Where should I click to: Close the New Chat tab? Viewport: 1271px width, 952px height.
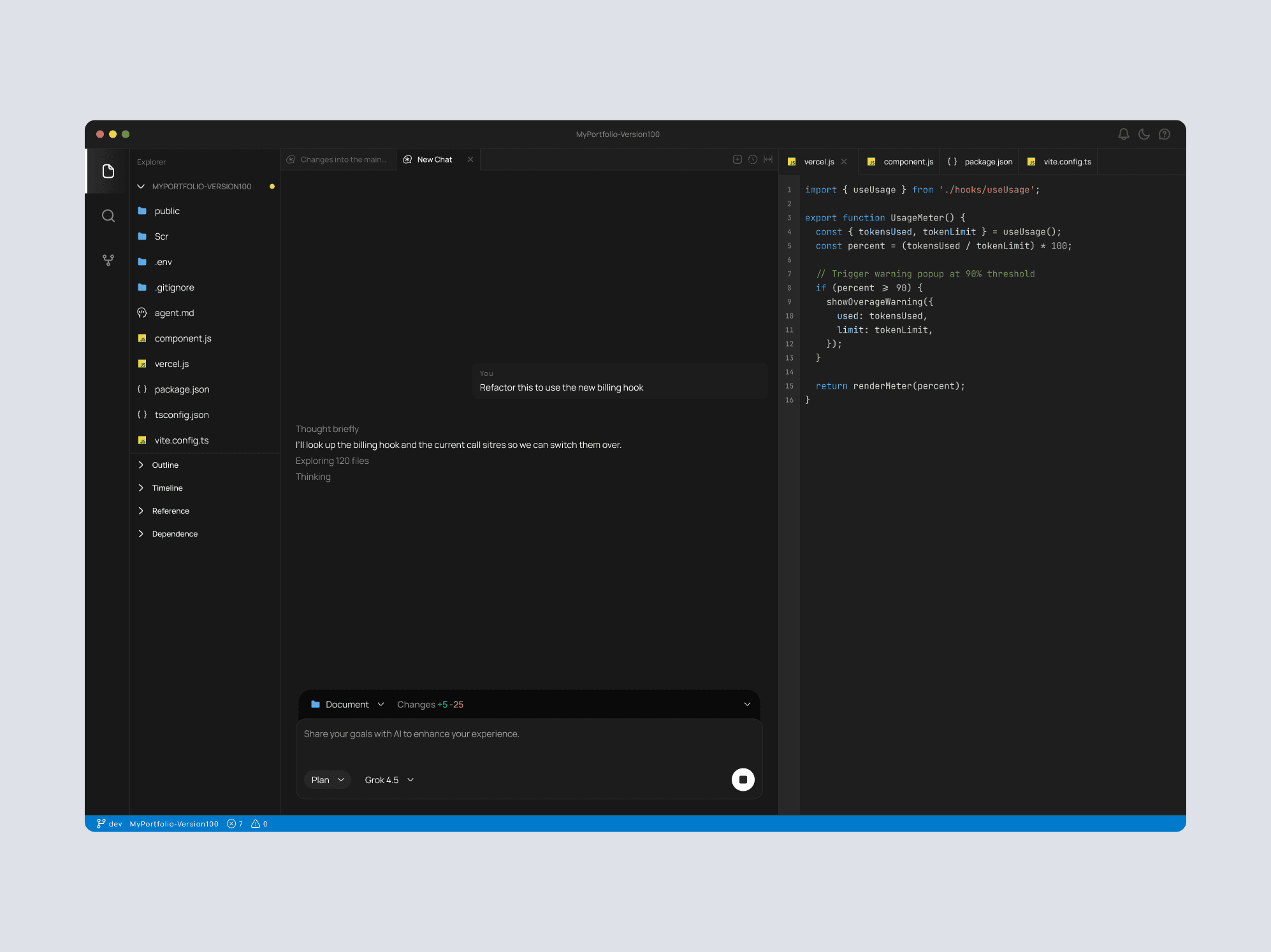pos(470,159)
